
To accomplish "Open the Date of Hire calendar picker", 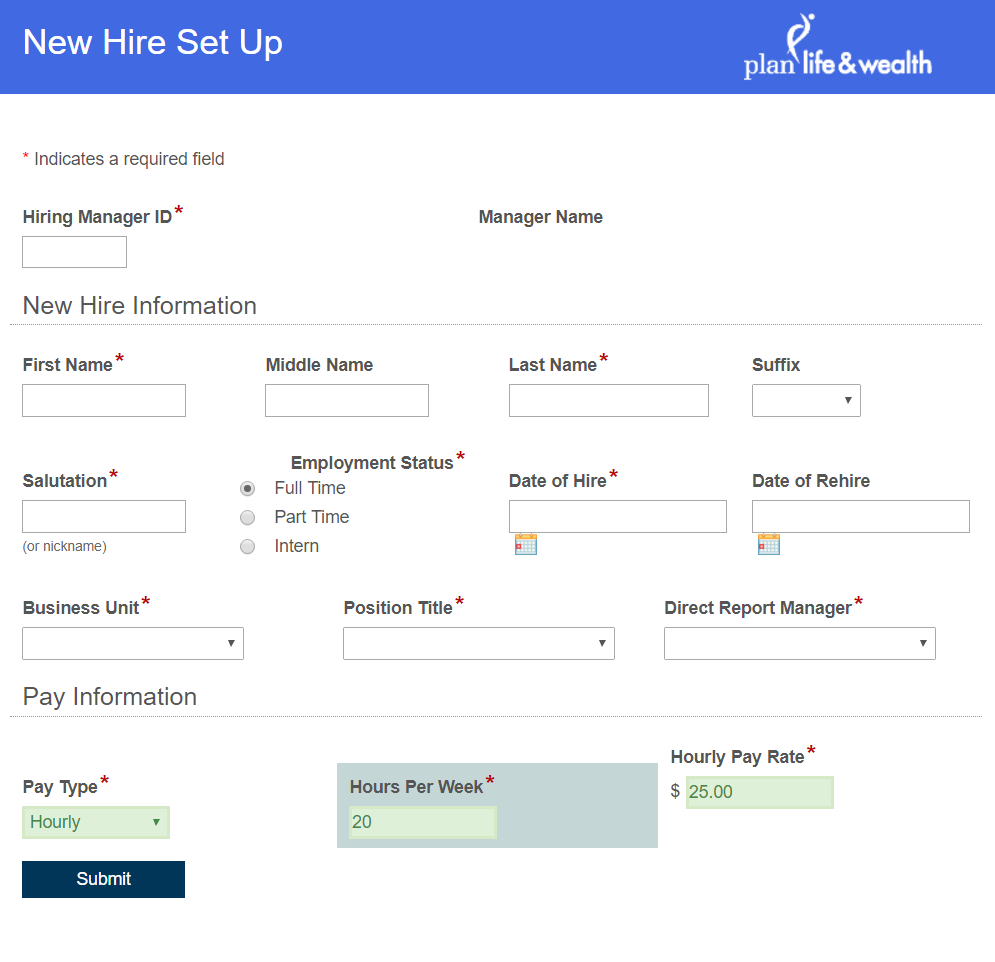I will coord(526,544).
